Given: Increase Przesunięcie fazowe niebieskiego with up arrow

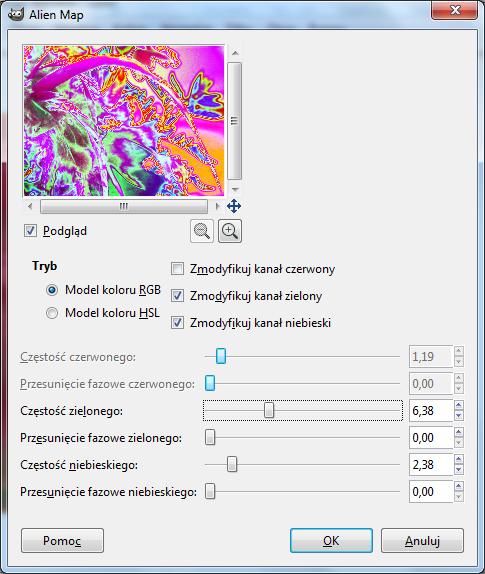Looking at the screenshot, I should pyautogui.click(x=459, y=486).
